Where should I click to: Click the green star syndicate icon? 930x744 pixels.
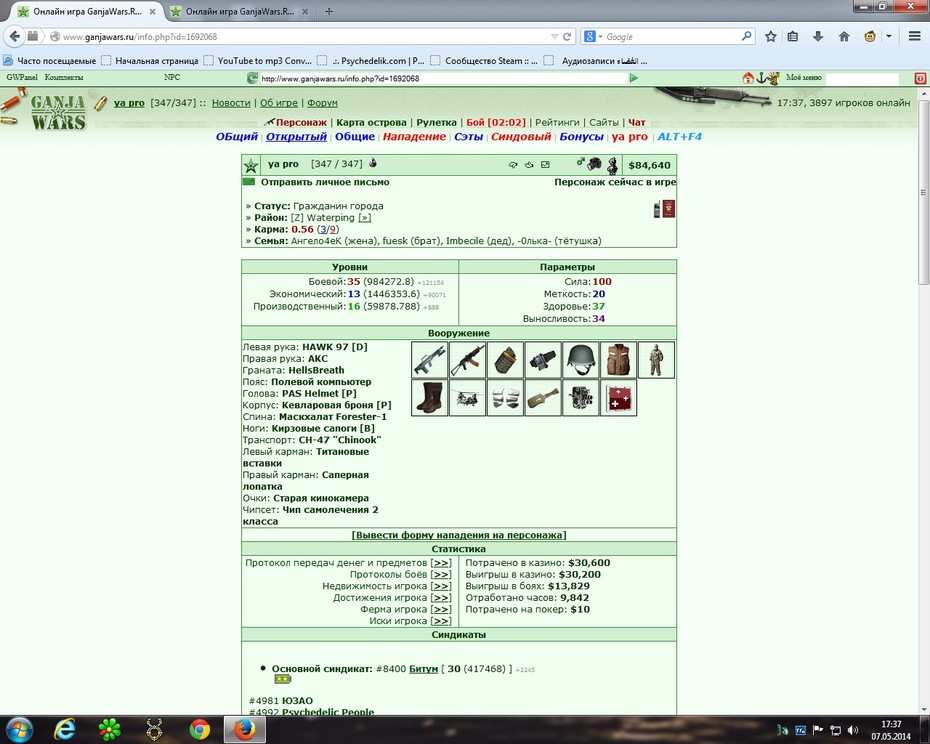tap(251, 166)
